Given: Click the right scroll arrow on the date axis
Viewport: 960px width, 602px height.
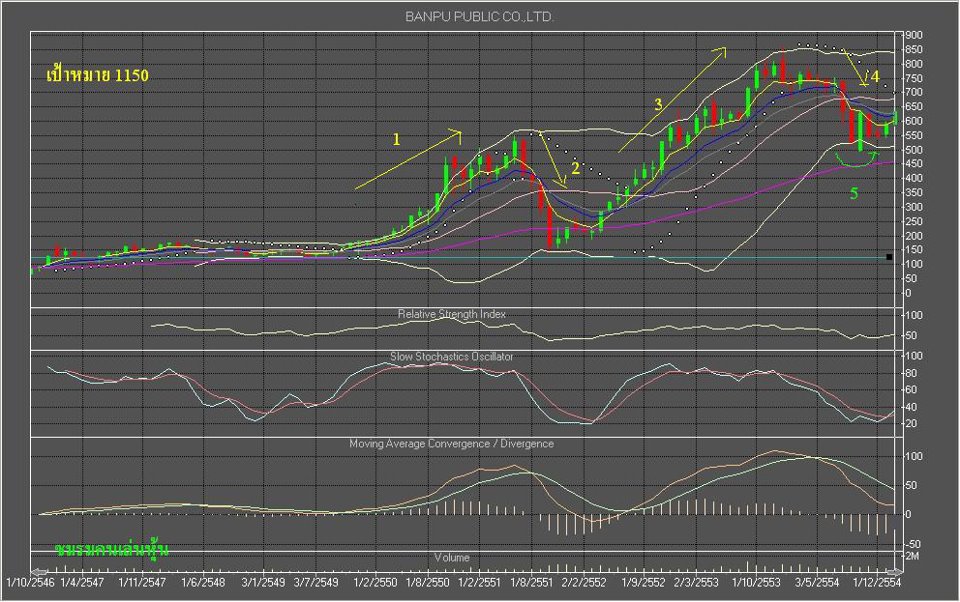Looking at the screenshot, I should point(894,572).
